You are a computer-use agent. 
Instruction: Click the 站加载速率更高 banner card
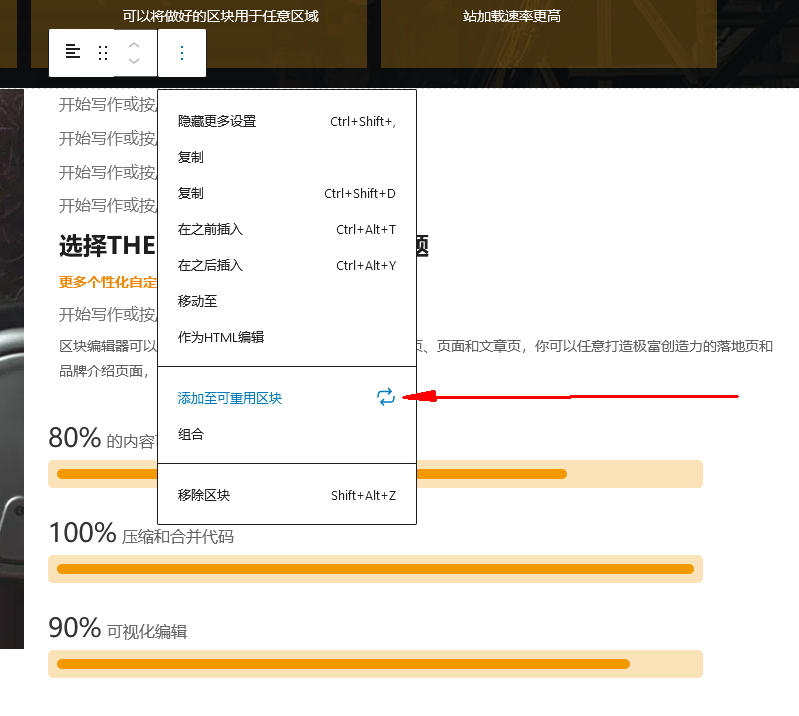[549, 32]
